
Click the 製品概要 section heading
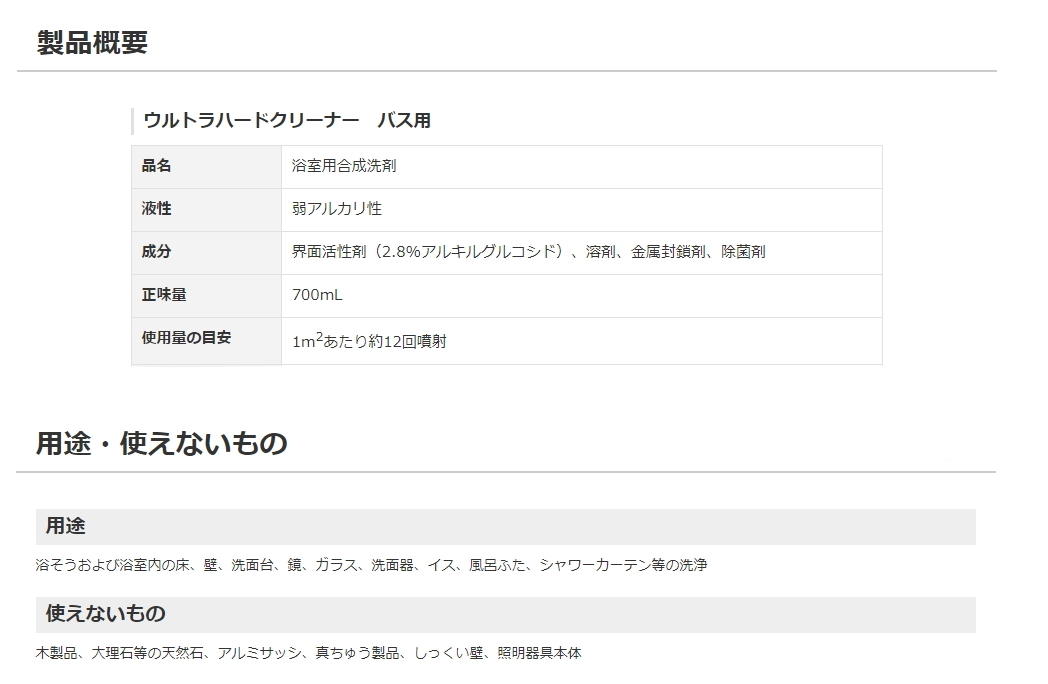(x=92, y=43)
